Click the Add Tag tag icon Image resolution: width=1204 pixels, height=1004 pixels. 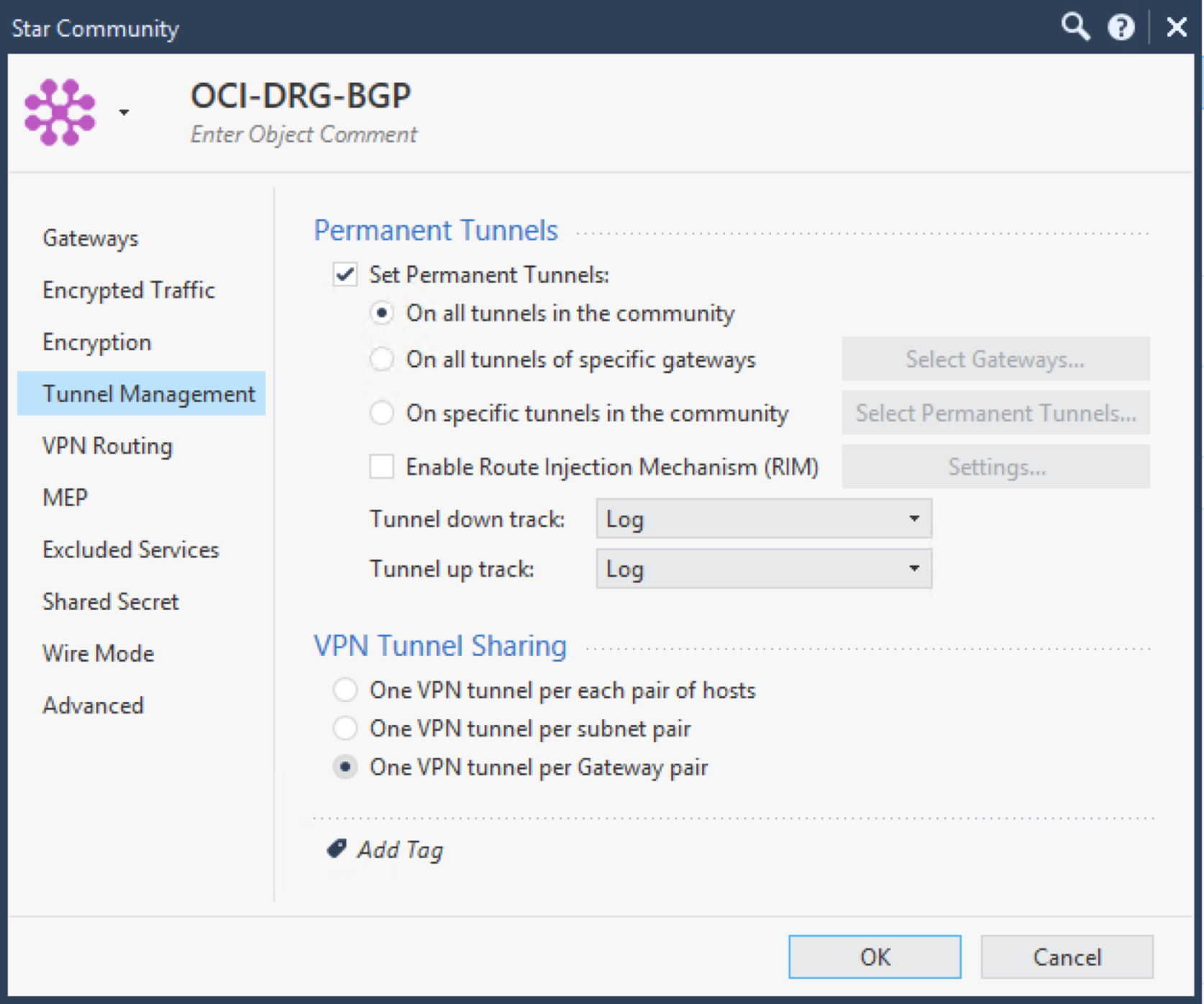pyautogui.click(x=335, y=849)
